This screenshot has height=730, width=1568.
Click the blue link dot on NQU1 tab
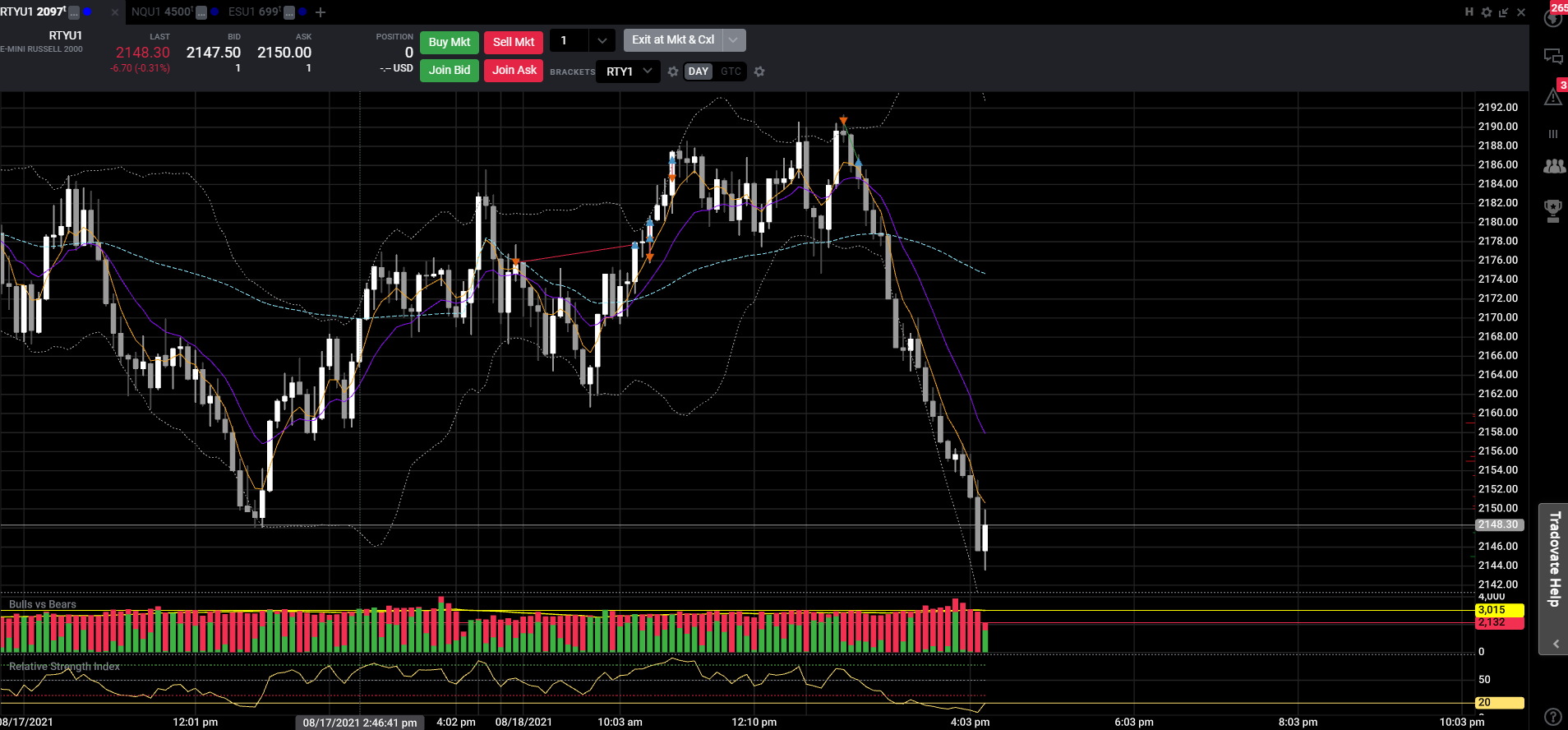coord(214,12)
